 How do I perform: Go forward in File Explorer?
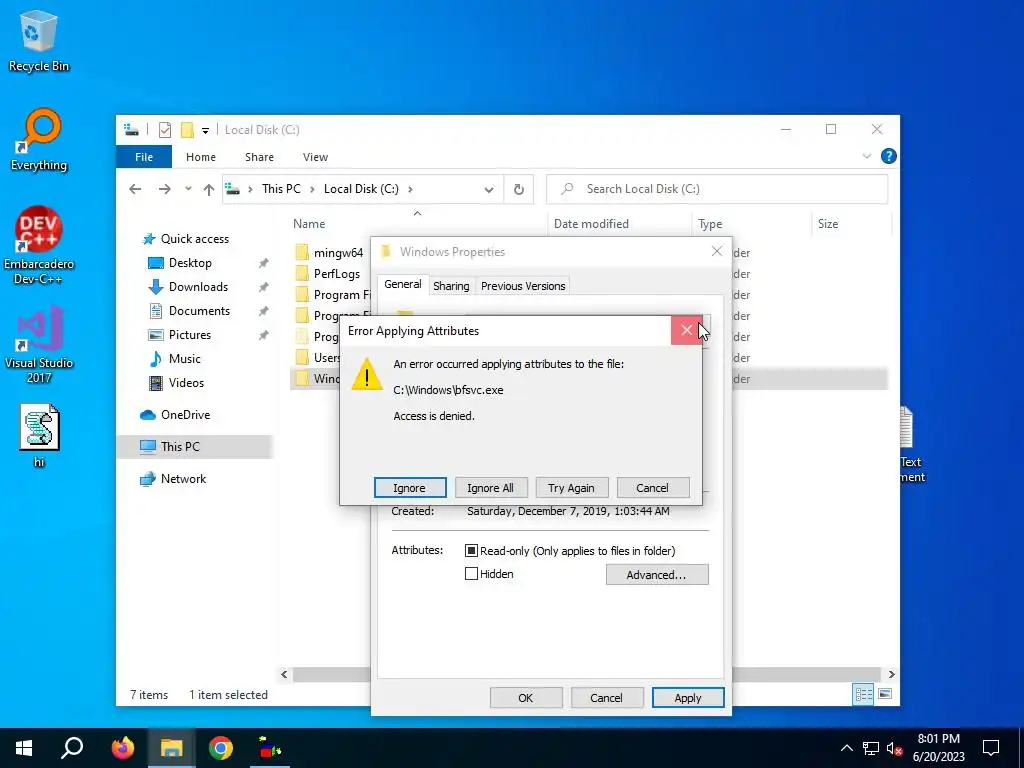click(165, 189)
